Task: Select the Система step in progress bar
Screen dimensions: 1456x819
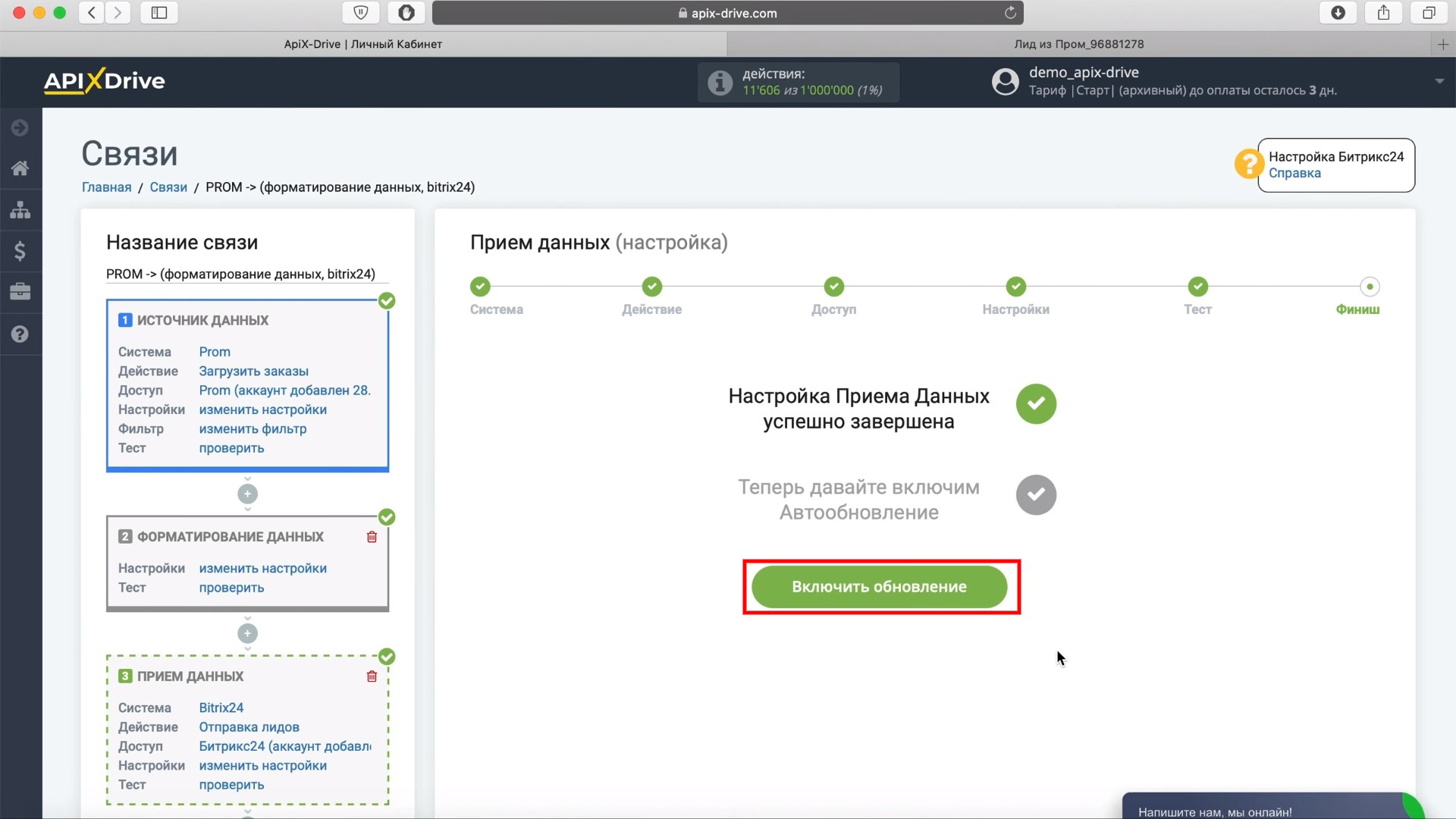Action: [480, 287]
